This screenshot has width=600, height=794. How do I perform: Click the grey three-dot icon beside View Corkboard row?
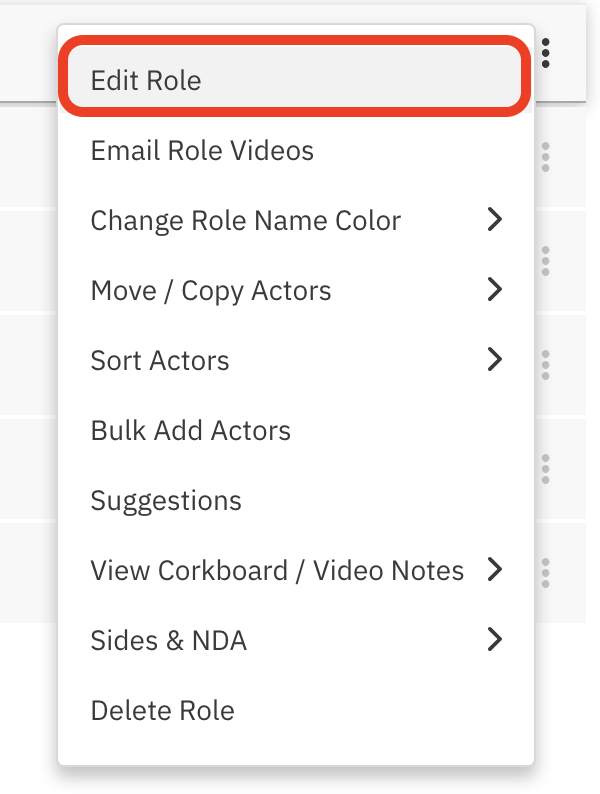(545, 572)
